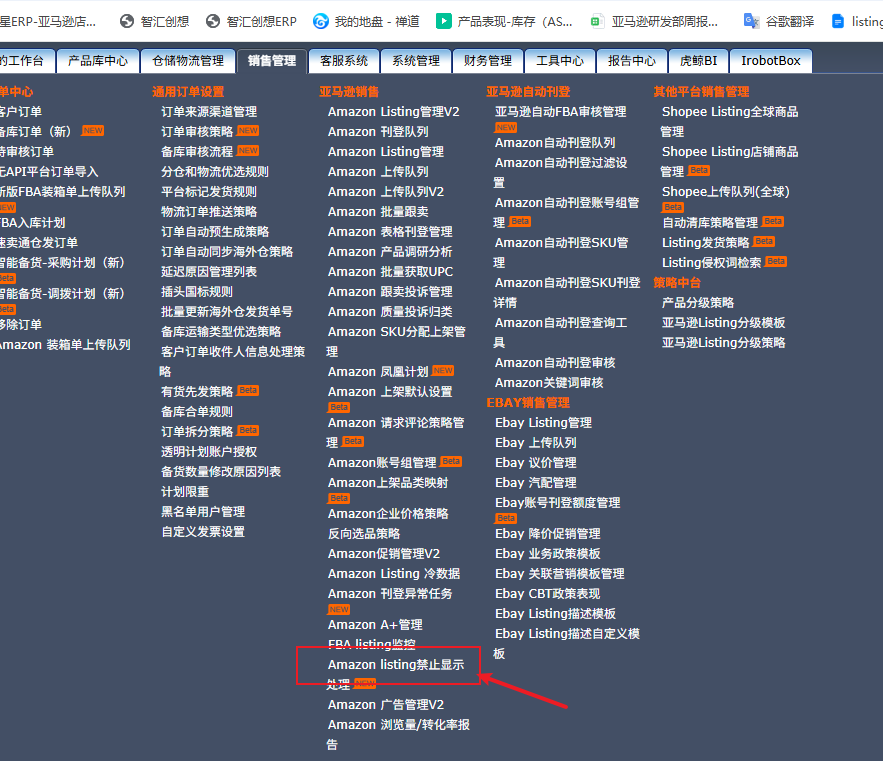Open 亚马逊自动FBA审核管理 link

[560, 112]
